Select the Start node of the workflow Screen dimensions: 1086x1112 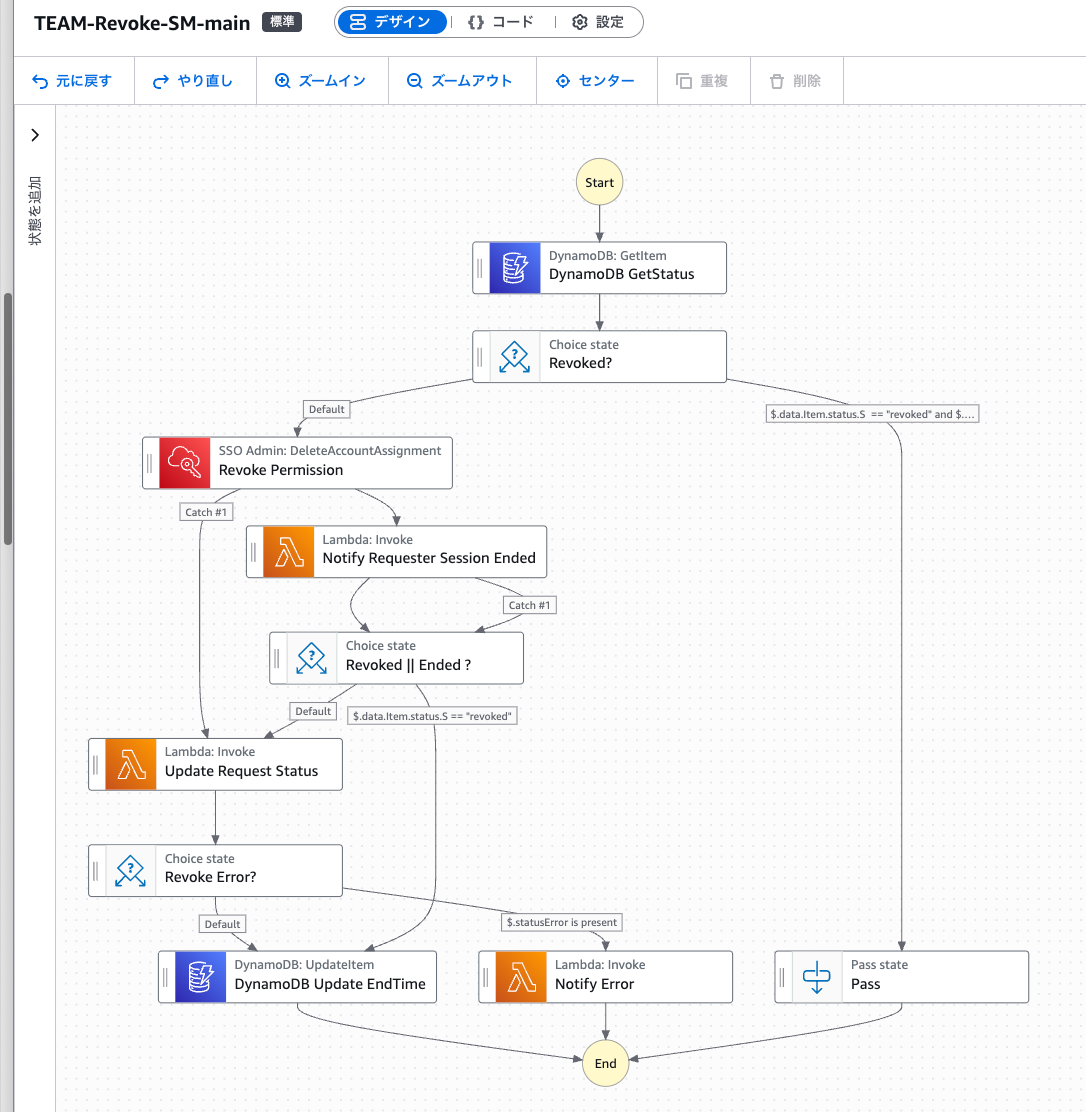pyautogui.click(x=599, y=183)
